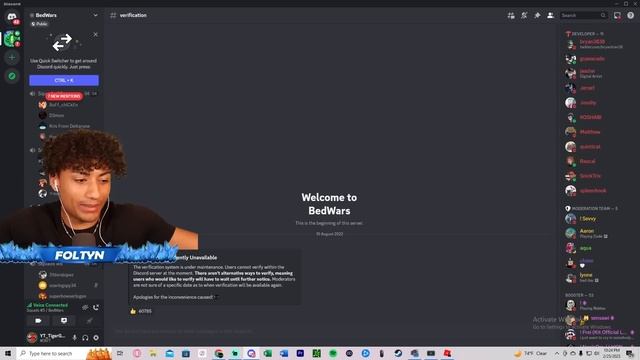Image resolution: width=640 pixels, height=360 pixels.
Task: Open the Inbox icon in header
Action: pos(617,16)
